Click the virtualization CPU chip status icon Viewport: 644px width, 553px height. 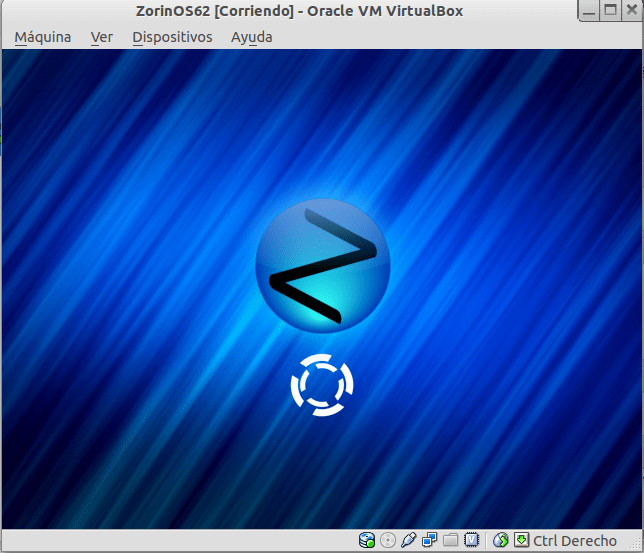coord(472,541)
